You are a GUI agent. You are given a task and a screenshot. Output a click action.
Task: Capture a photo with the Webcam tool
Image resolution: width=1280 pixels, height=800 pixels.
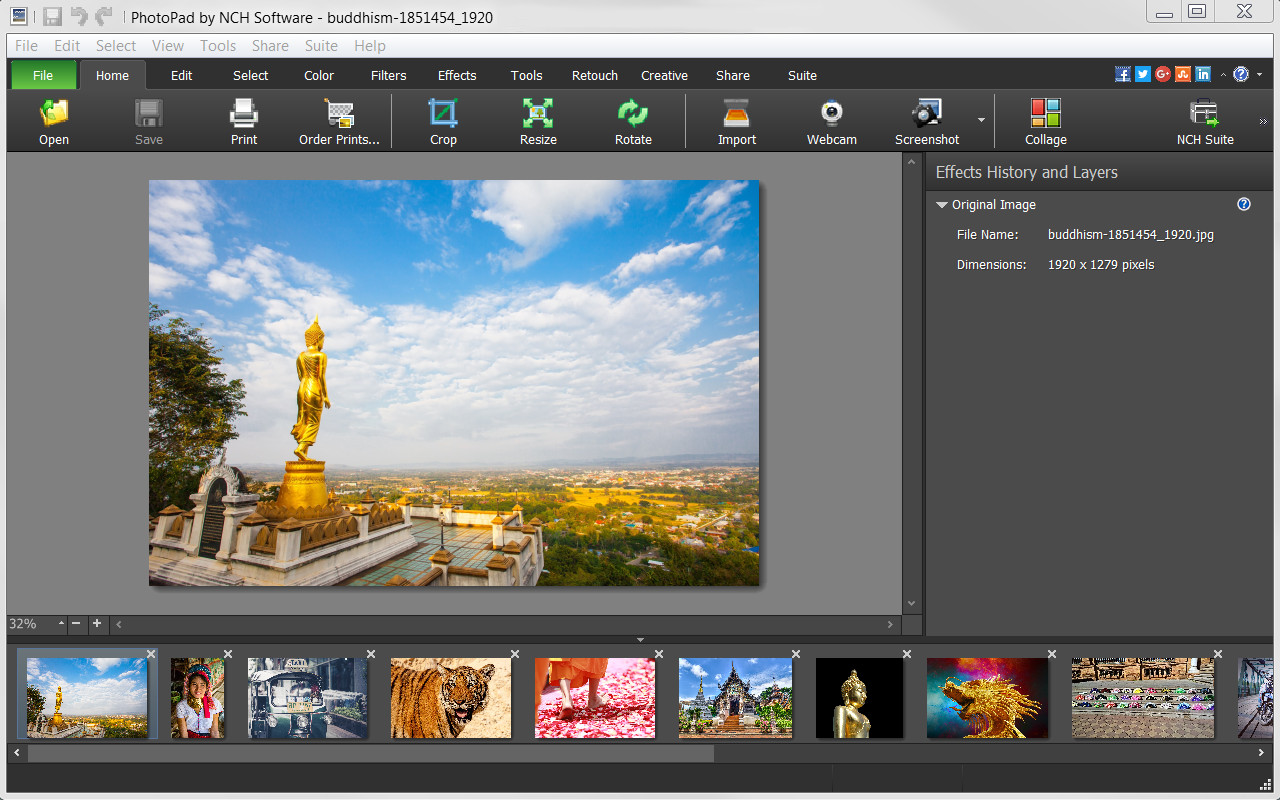pyautogui.click(x=831, y=120)
